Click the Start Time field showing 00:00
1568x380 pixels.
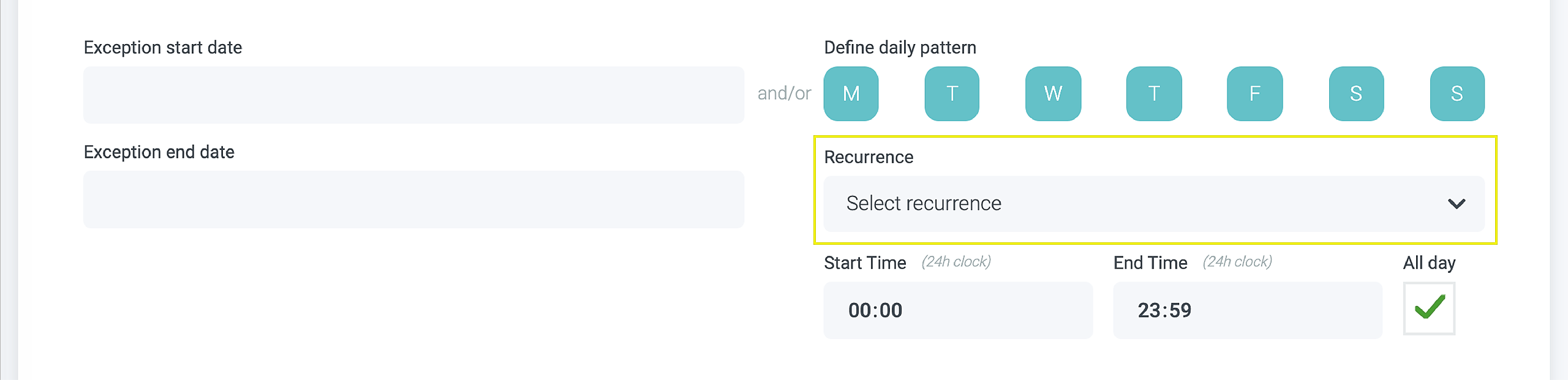click(957, 310)
